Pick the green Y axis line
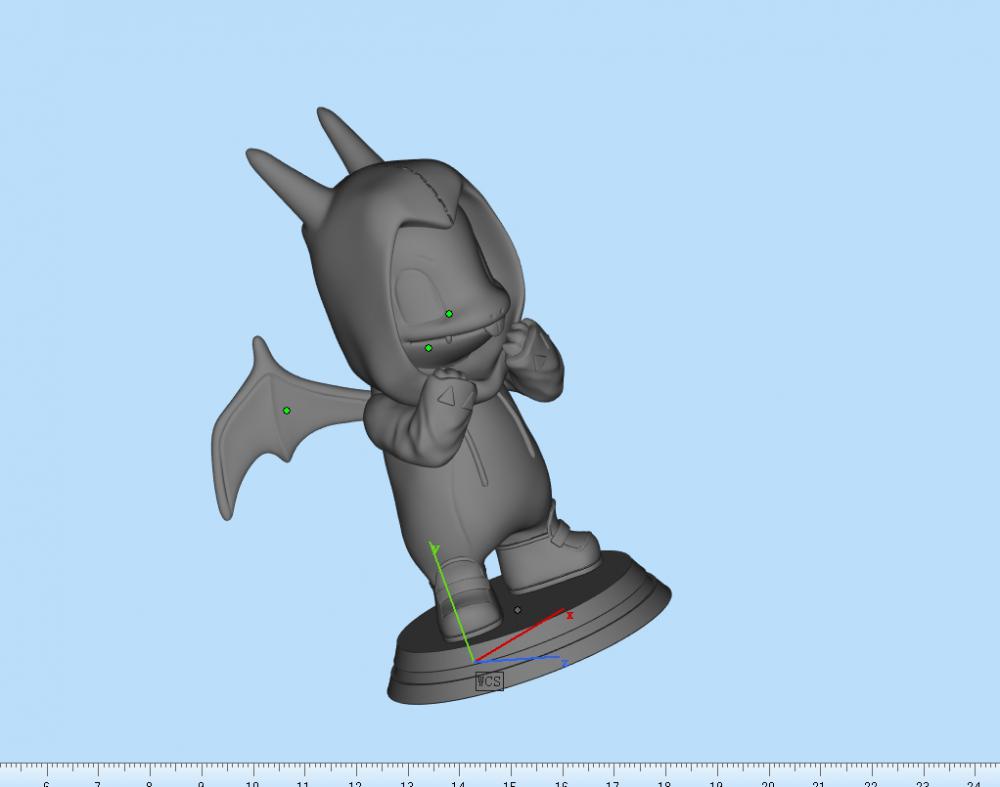Screen dimensions: 1000x787 click(452, 602)
